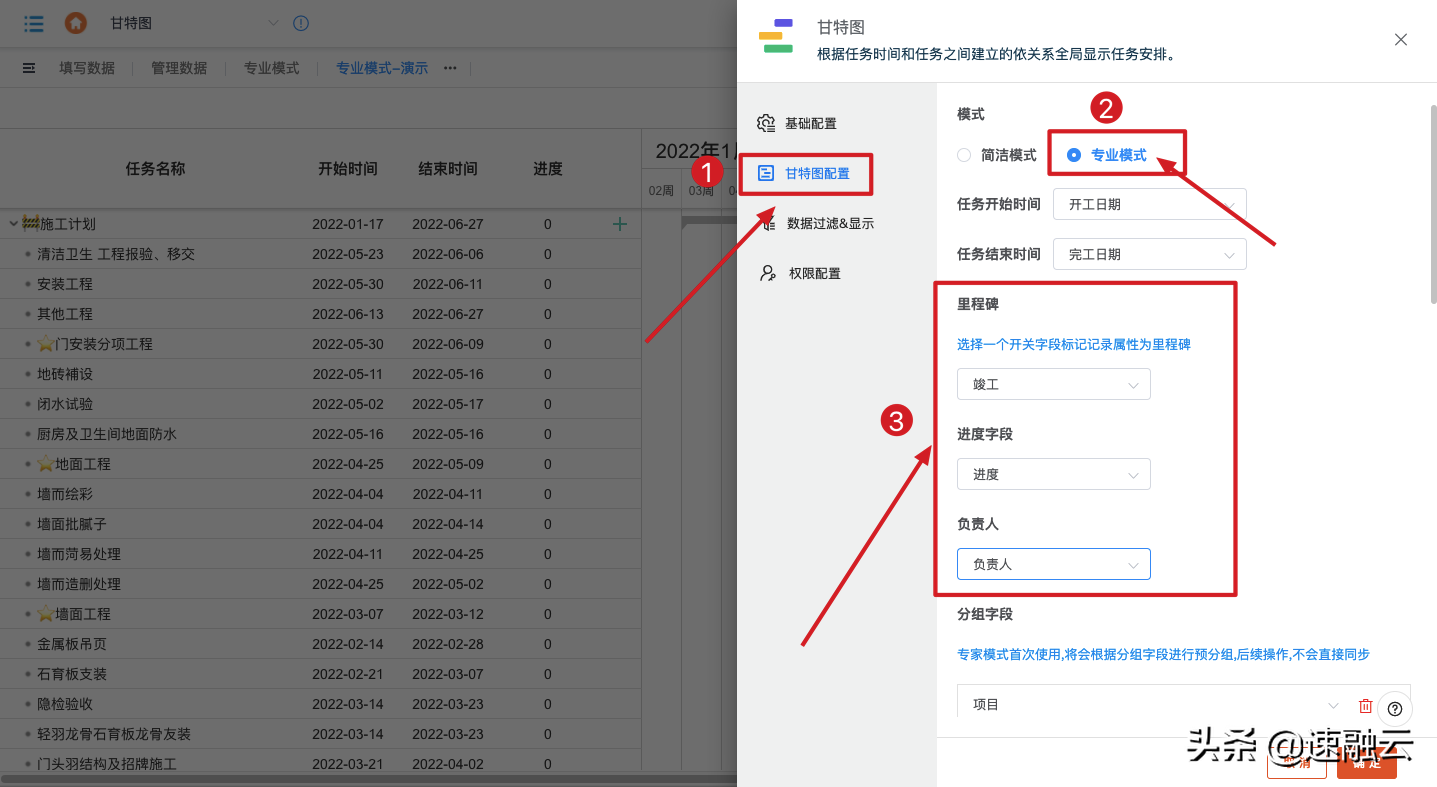Select the 简洁模式 radio button
Image resolution: width=1437 pixels, height=787 pixels.
coord(963,155)
